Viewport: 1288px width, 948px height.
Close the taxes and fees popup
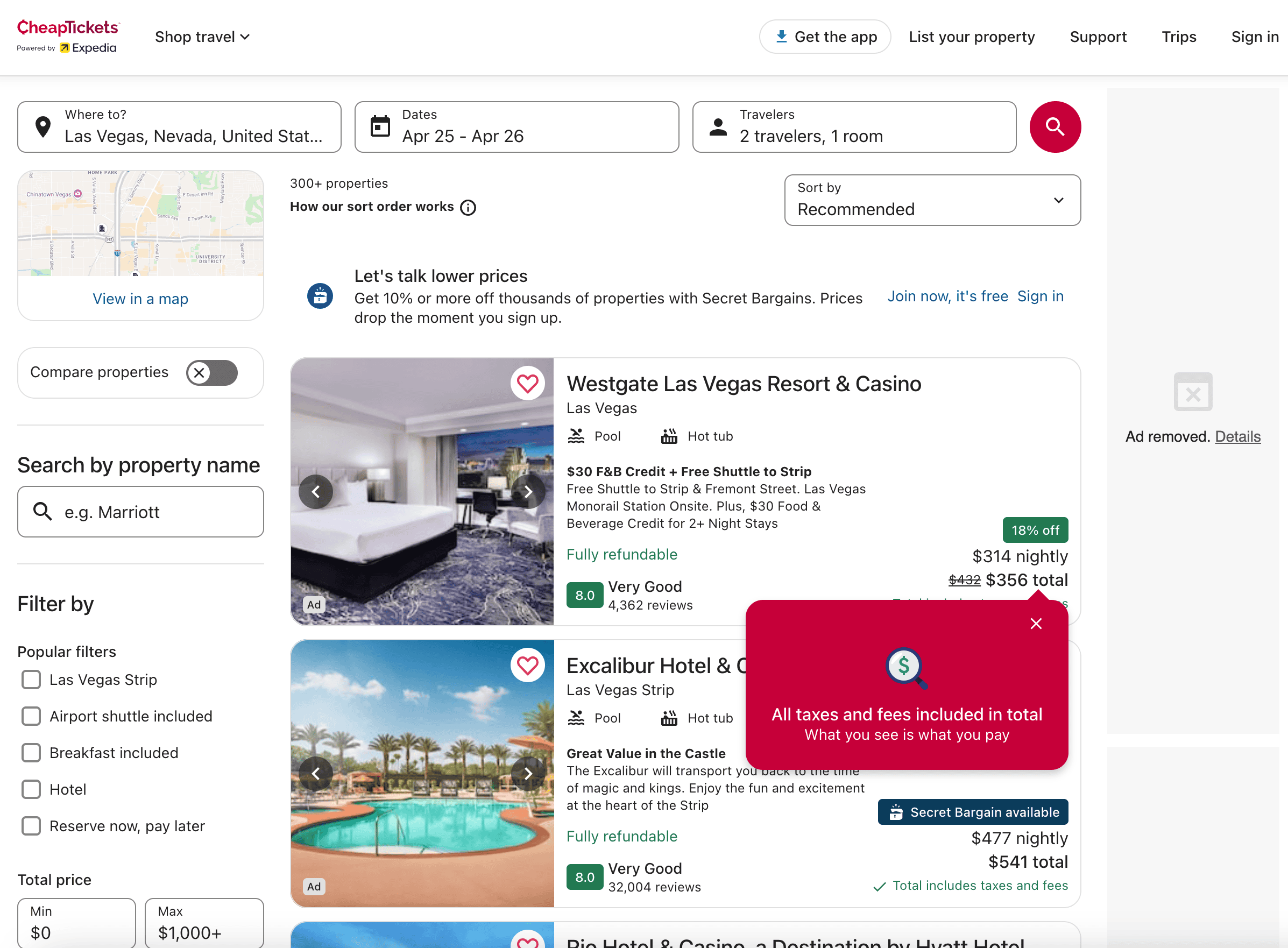click(x=1036, y=623)
